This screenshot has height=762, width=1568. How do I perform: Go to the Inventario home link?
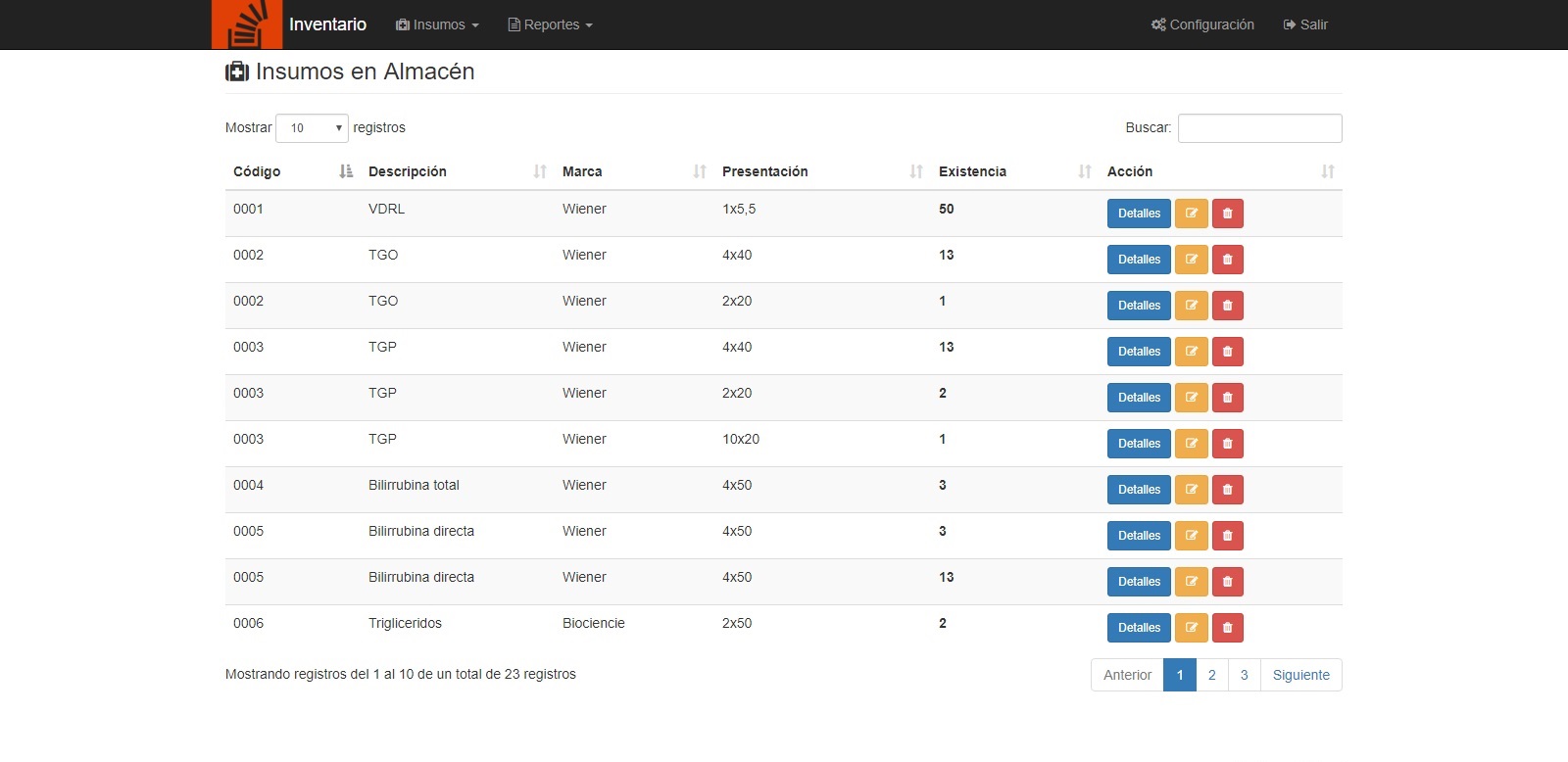pos(327,24)
